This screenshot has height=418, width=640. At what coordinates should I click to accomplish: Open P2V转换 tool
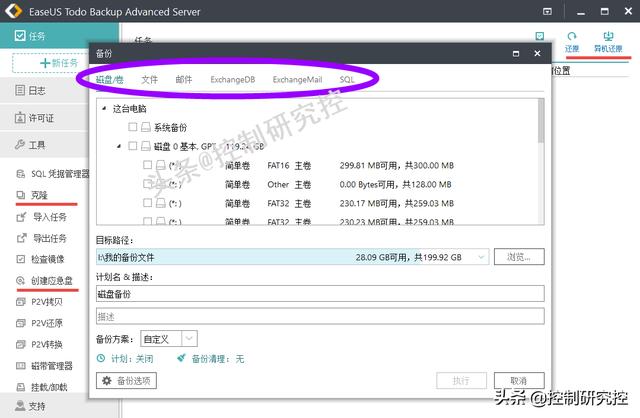(x=39, y=345)
